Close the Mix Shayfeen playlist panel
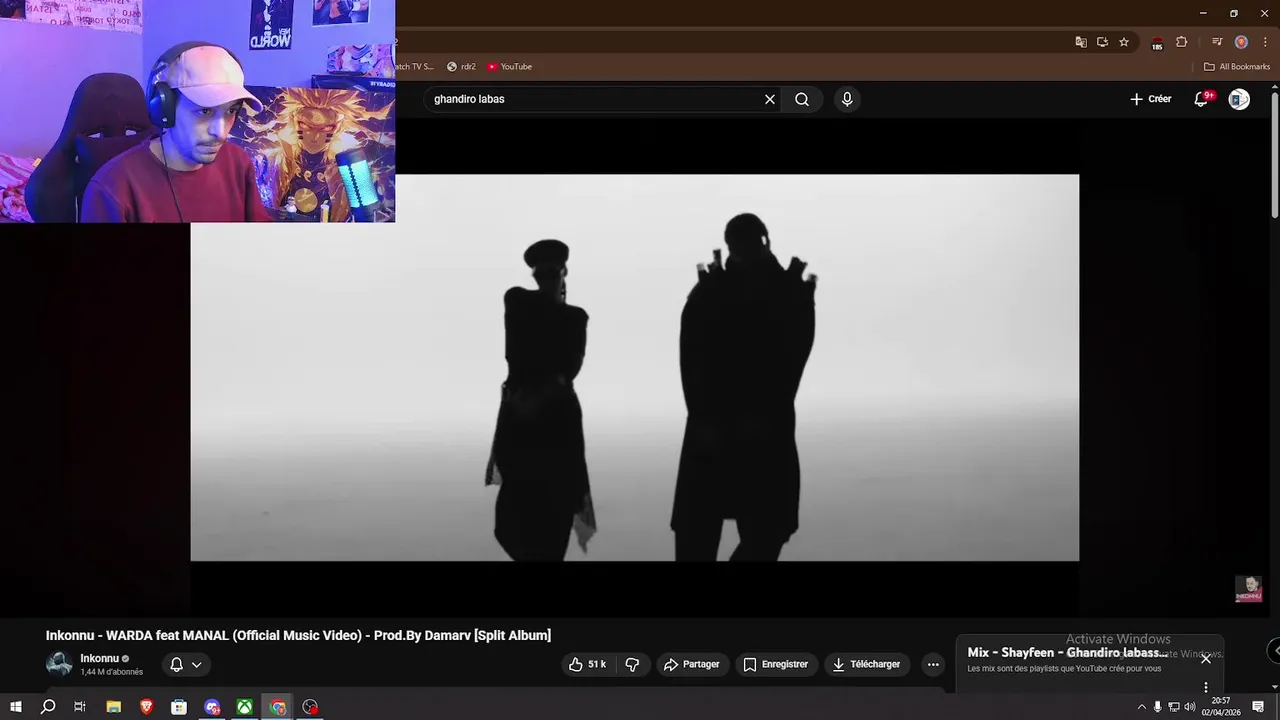 1206,658
